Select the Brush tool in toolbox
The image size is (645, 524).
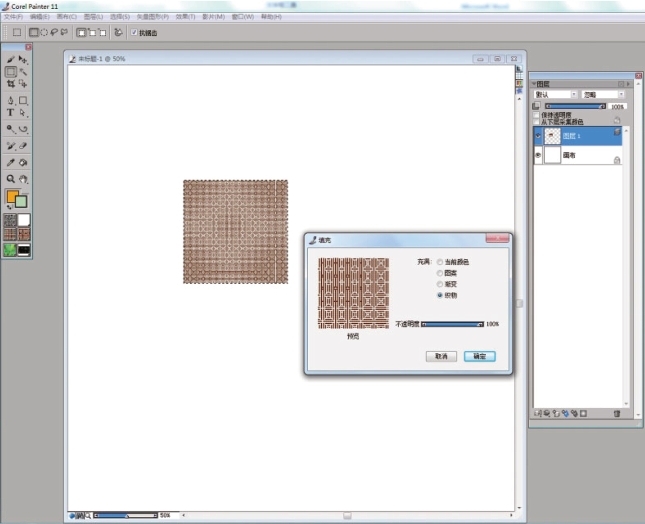point(11,60)
